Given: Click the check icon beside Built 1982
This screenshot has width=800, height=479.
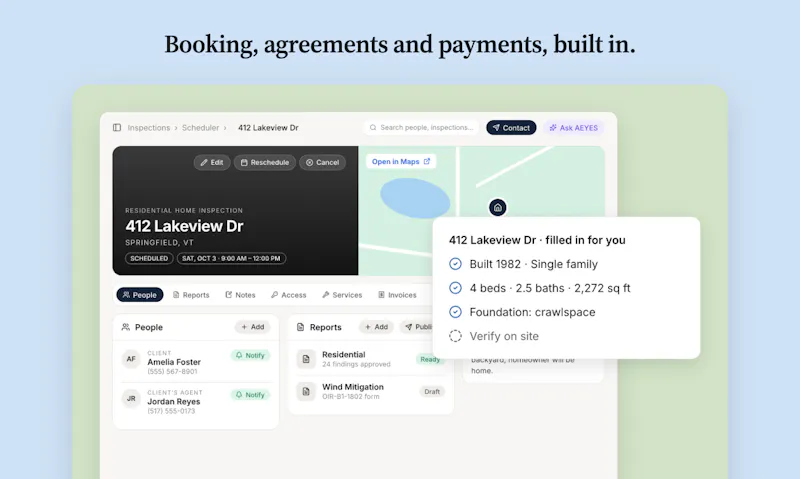Looking at the screenshot, I should tap(455, 264).
